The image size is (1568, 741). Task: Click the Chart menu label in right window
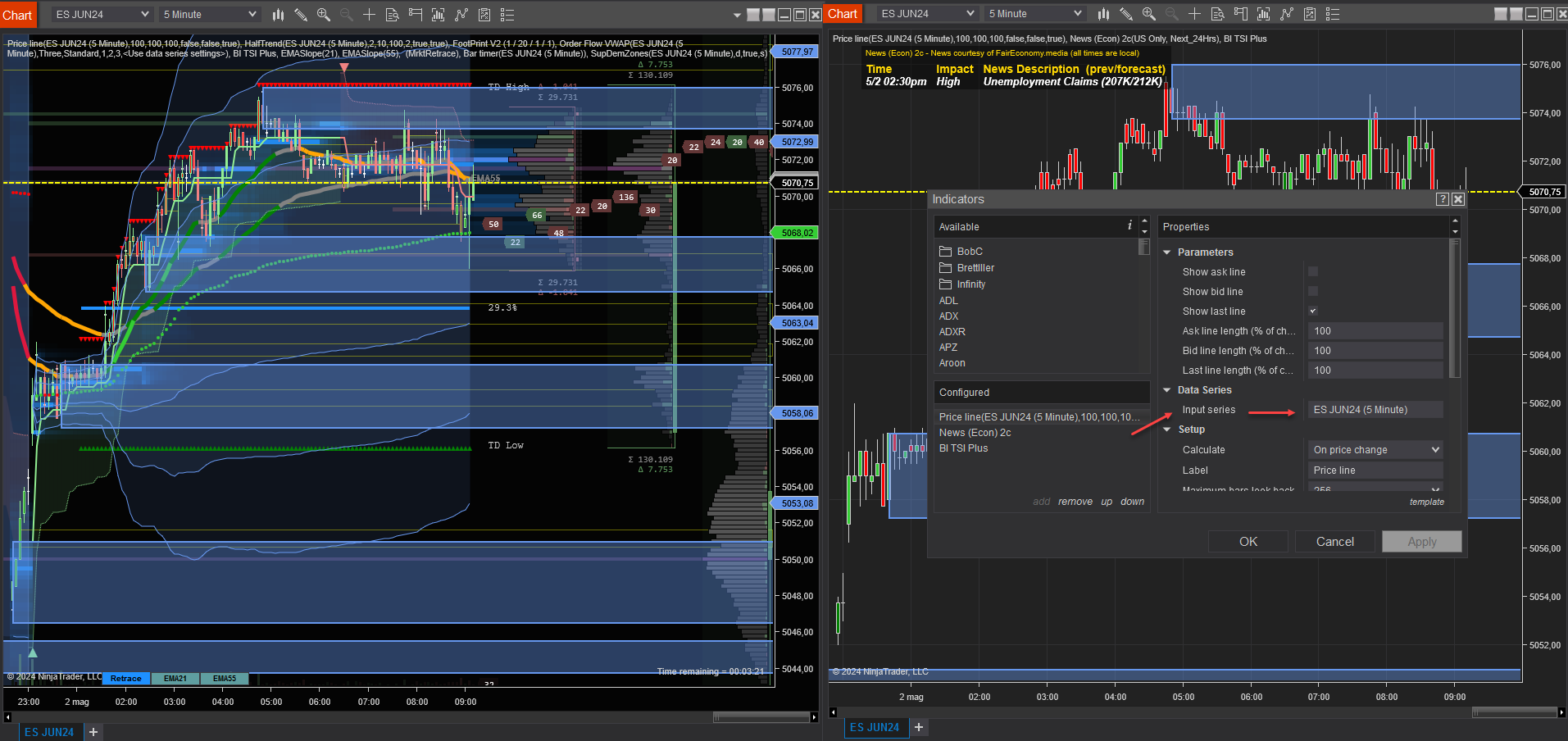click(x=843, y=14)
